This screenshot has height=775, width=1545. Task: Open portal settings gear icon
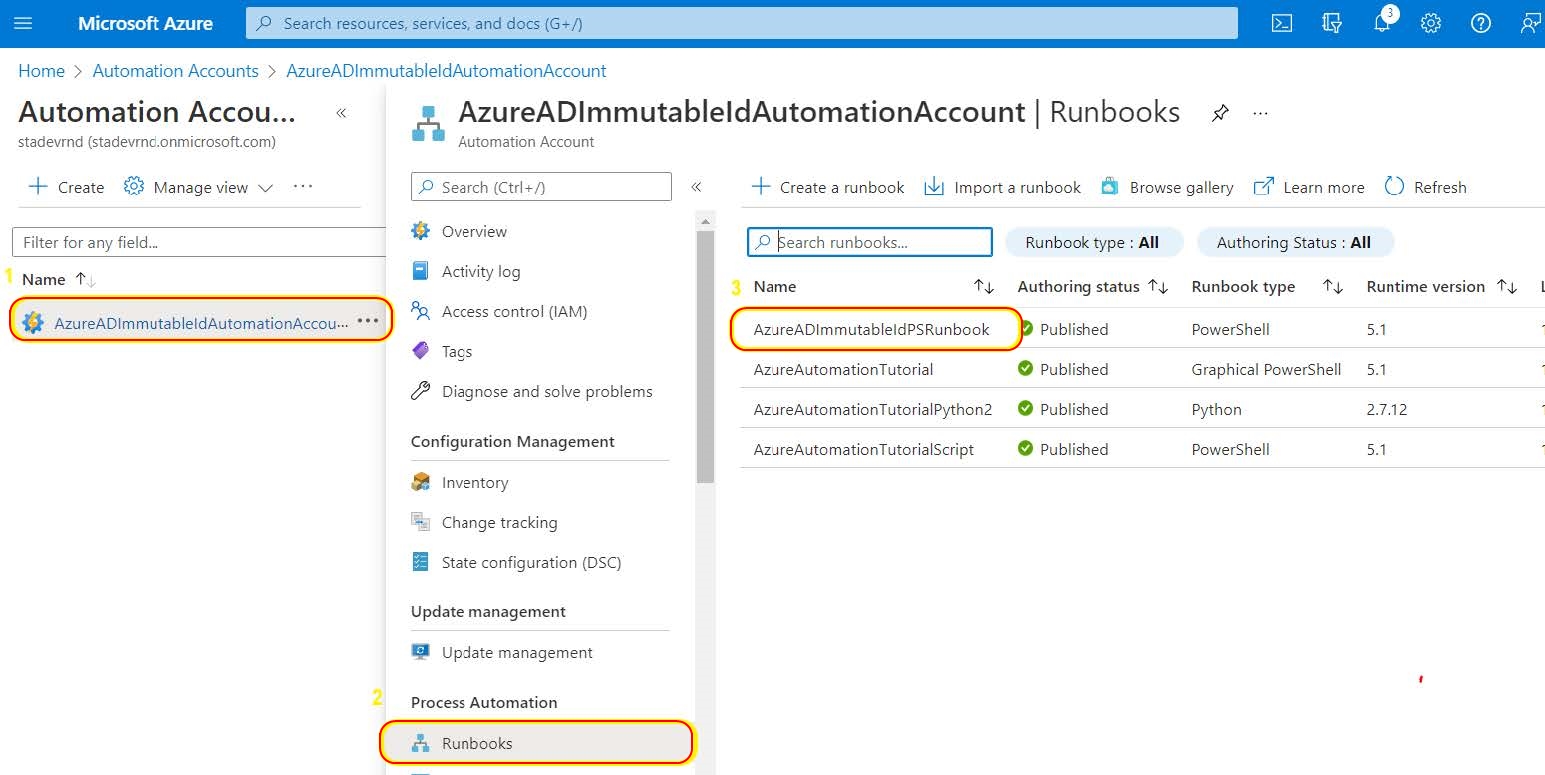1431,23
